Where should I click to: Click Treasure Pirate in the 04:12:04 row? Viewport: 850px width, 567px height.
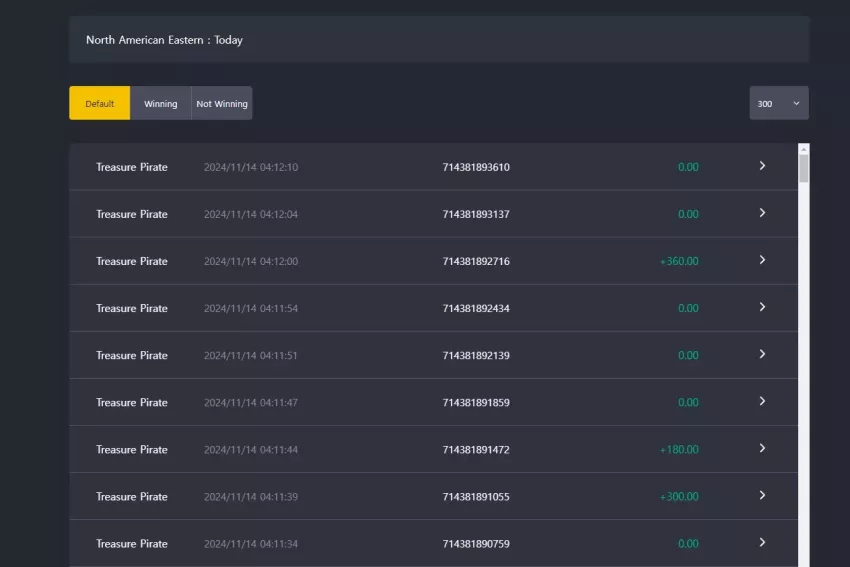coord(132,214)
